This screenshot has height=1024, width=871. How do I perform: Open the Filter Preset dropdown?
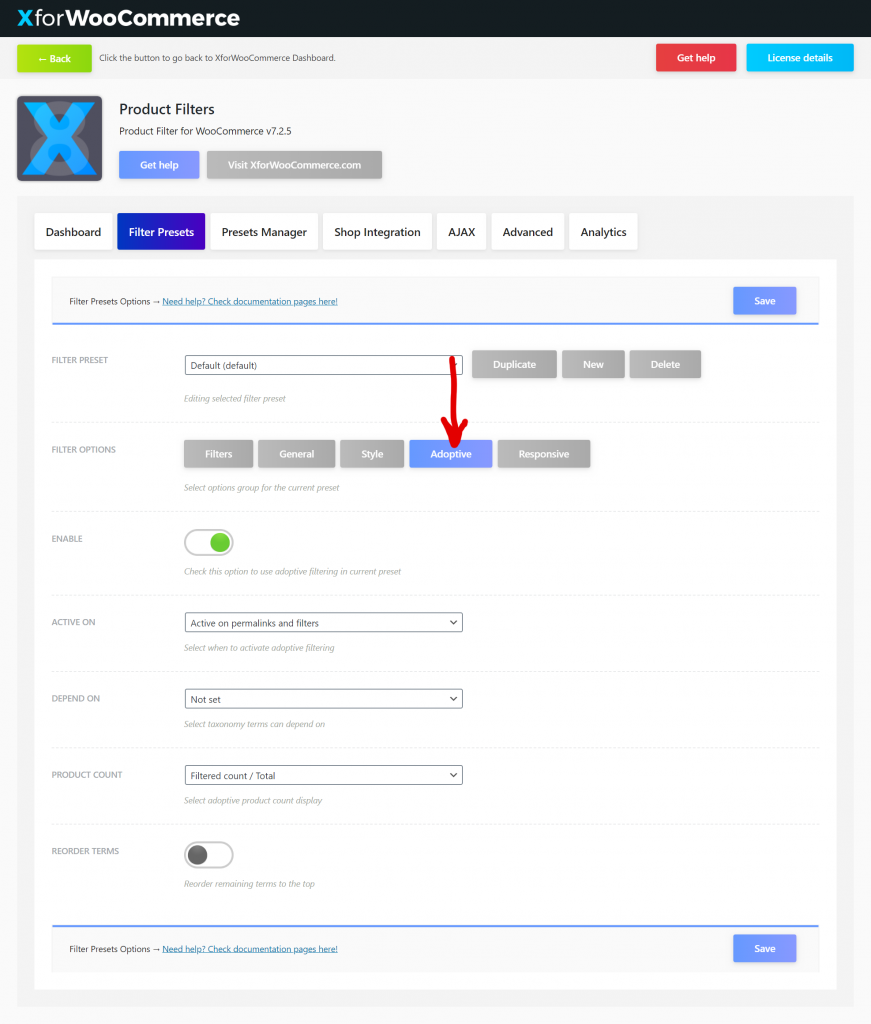click(x=323, y=365)
